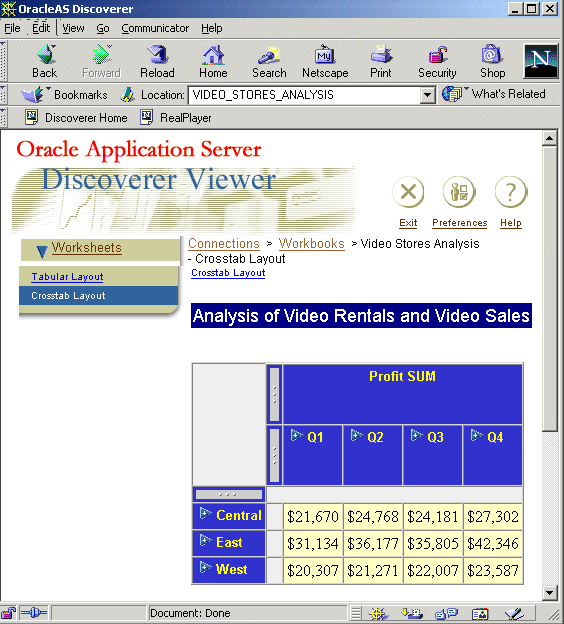Follow the Workbooks breadcrumb link
This screenshot has height=624, width=564.
(311, 244)
